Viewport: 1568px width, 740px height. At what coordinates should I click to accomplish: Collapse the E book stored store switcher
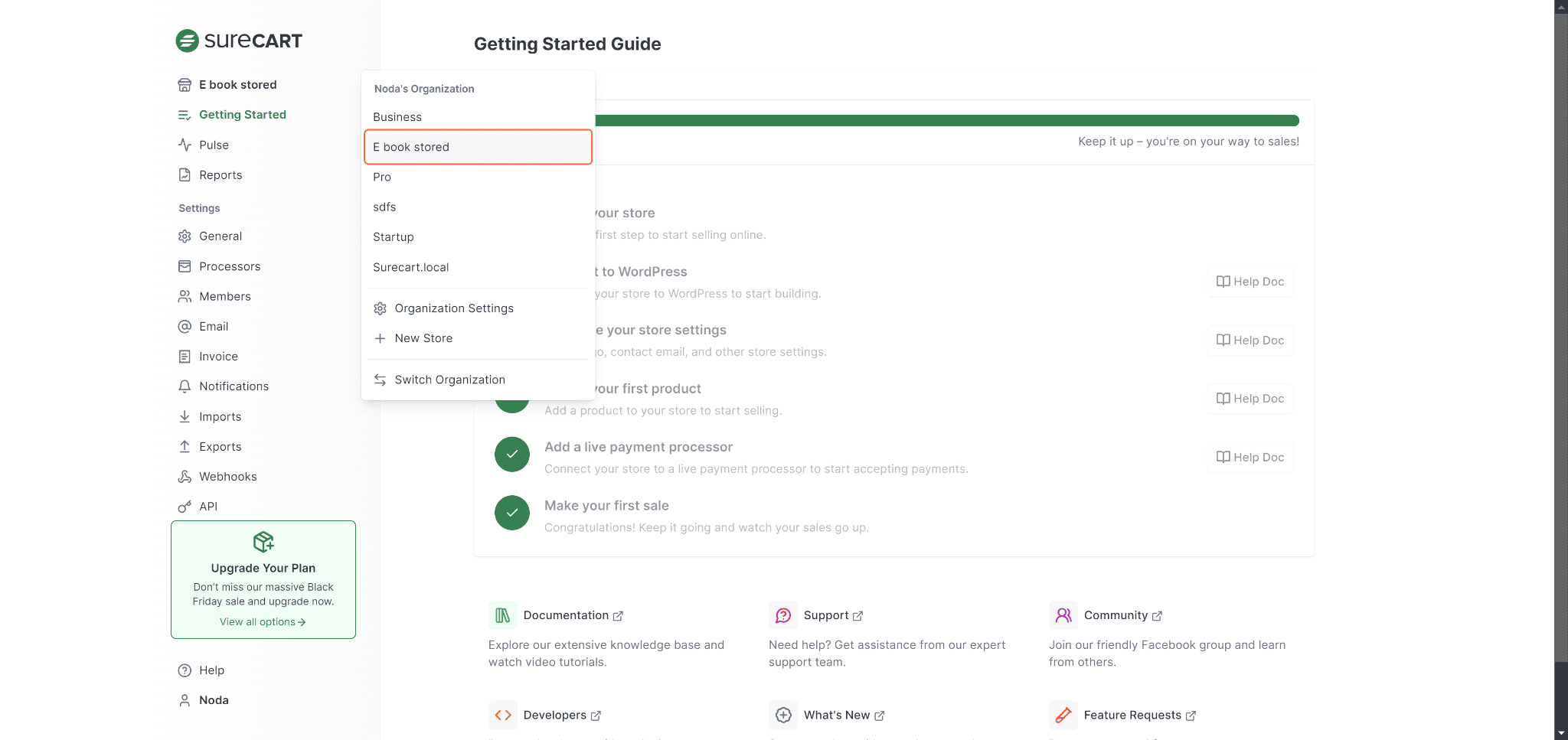[x=237, y=85]
